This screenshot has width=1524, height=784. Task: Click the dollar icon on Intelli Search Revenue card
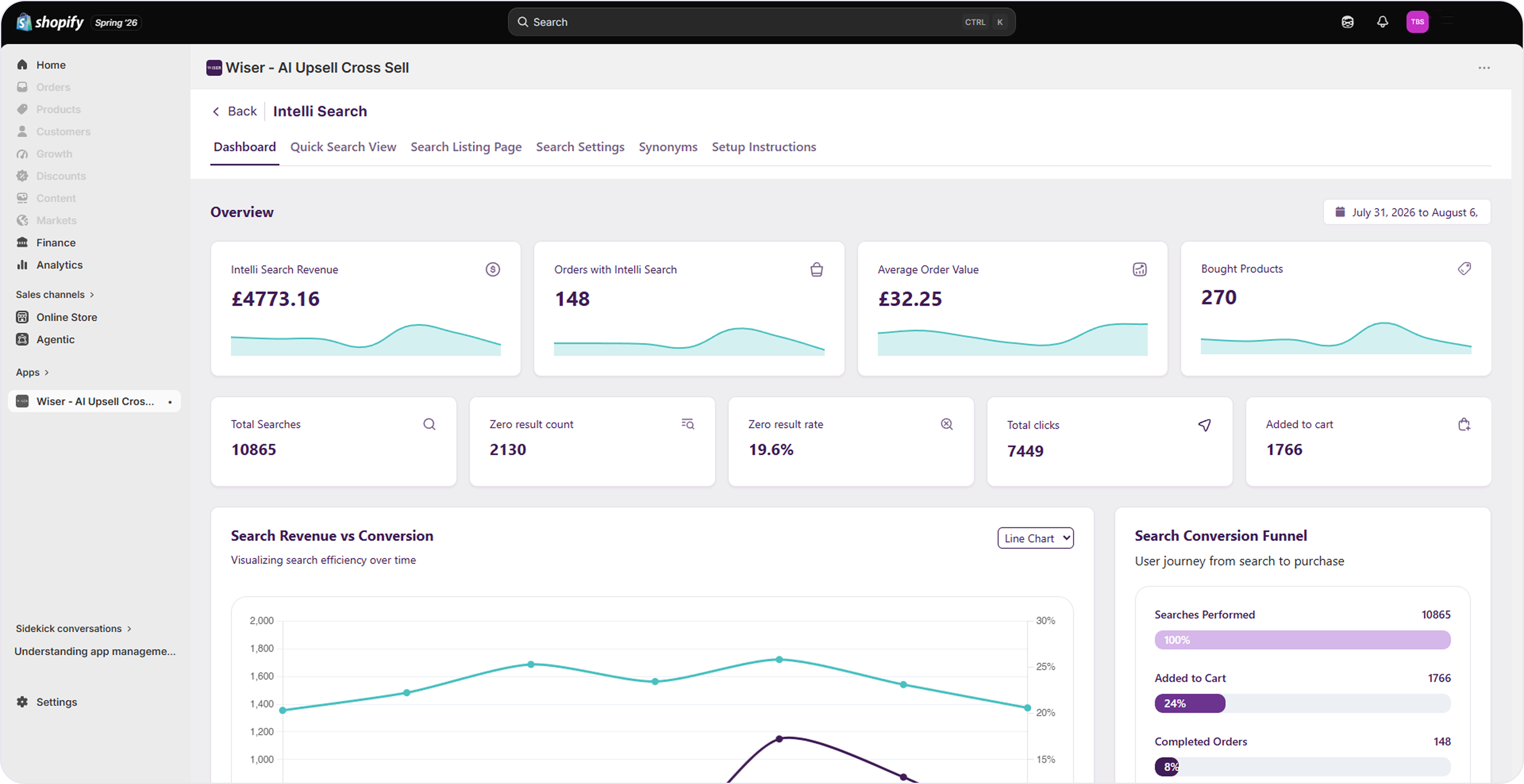(492, 270)
